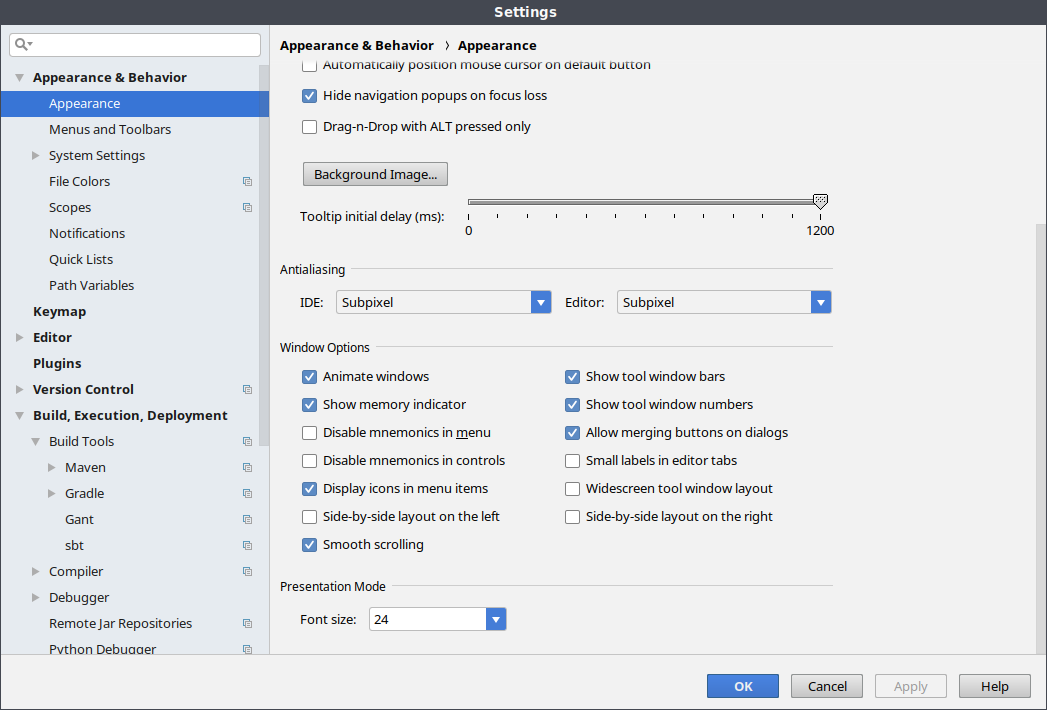Enable Small labels in editor tabs

point(572,461)
